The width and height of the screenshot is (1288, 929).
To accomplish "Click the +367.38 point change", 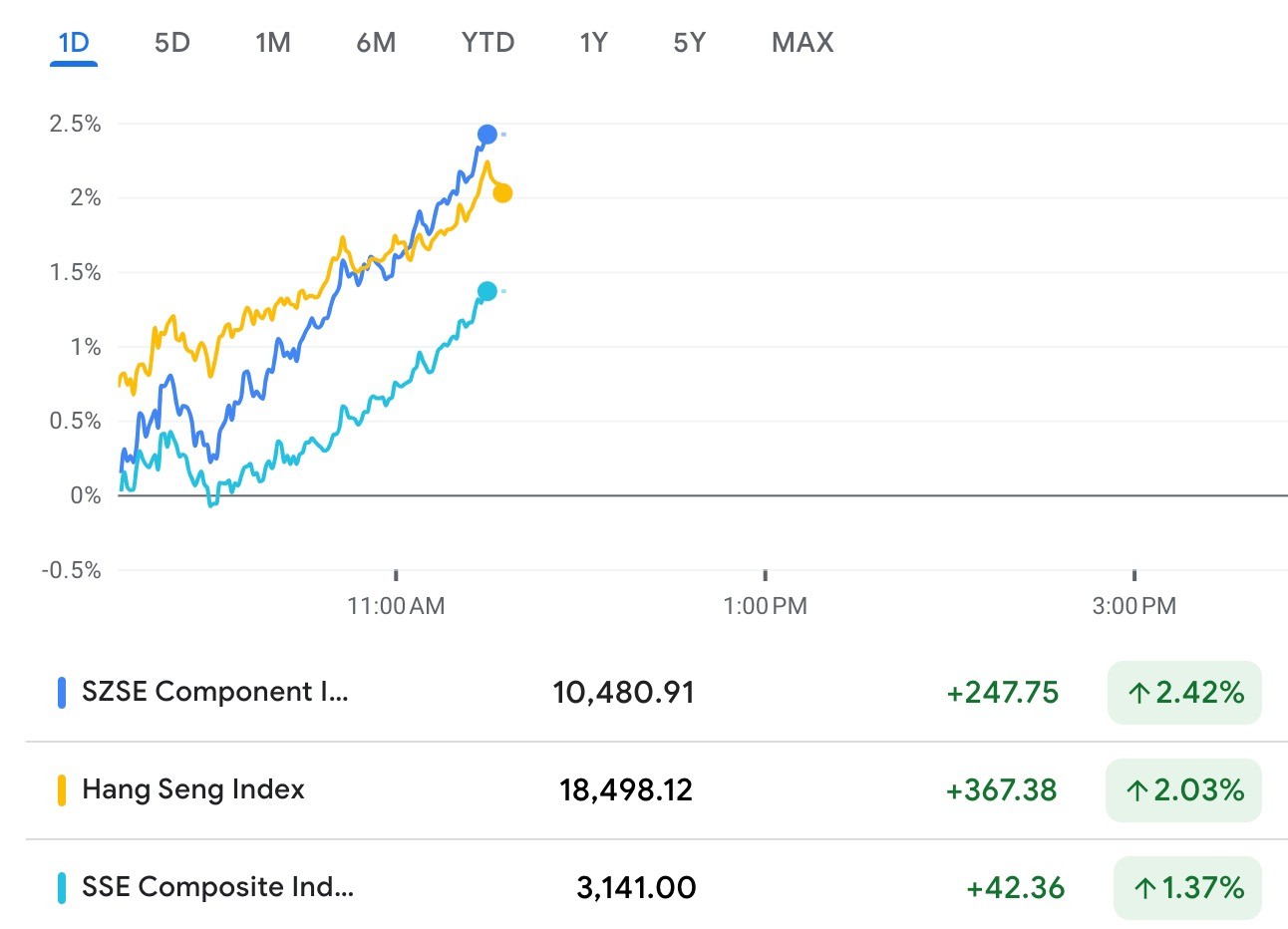I will tap(1001, 790).
